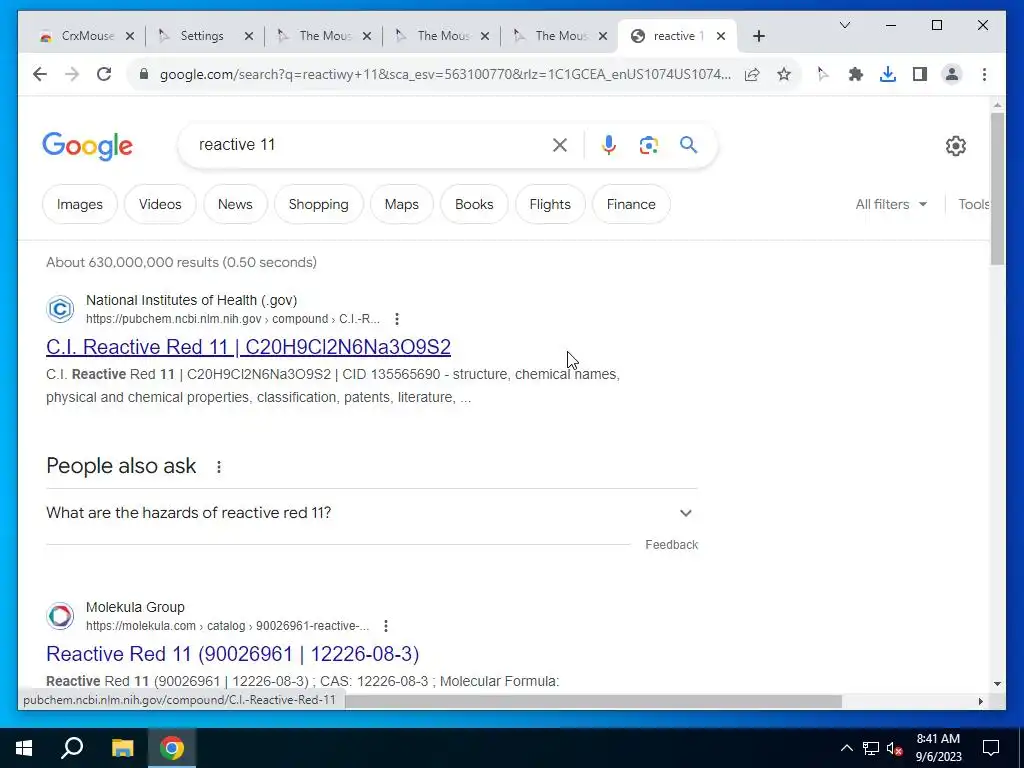Open the tab search dropdown arrow
Screen dimensions: 1024x768
[x=844, y=25]
